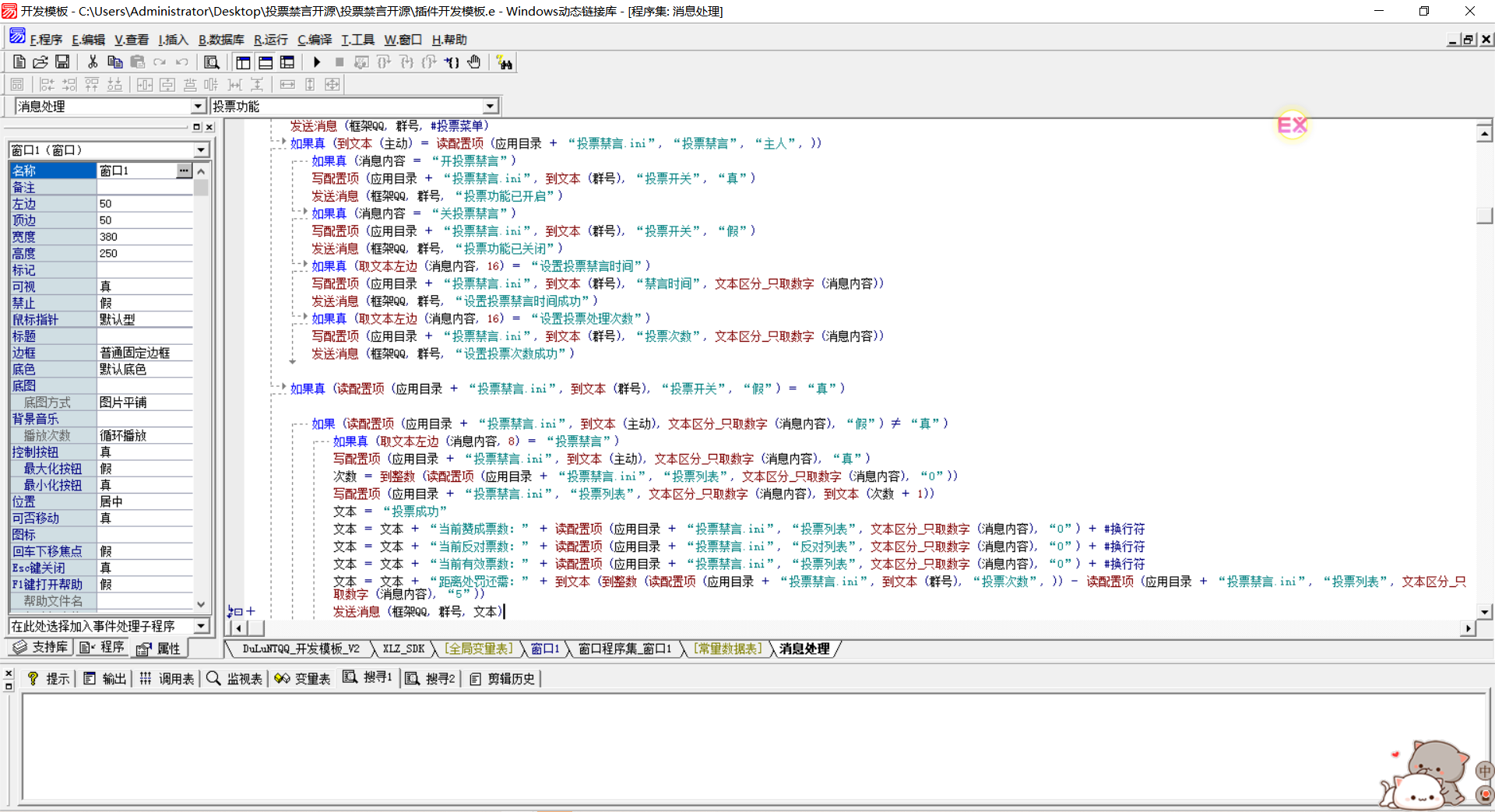This screenshot has height=812, width=1495.
Task: Open the C.编译 menu
Action: tap(315, 40)
